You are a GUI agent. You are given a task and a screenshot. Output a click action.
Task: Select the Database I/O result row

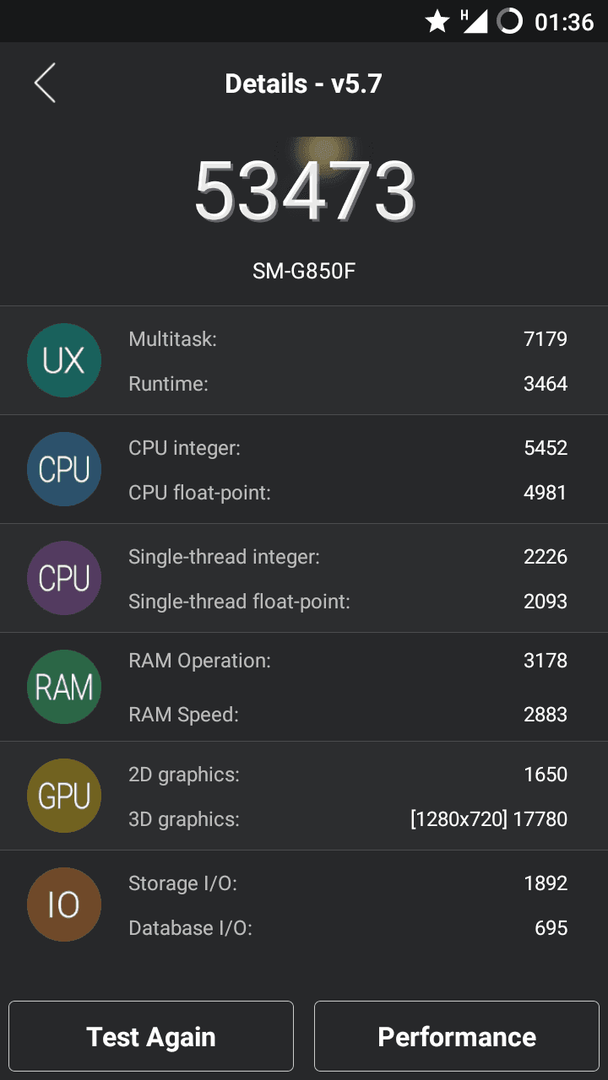[x=348, y=928]
